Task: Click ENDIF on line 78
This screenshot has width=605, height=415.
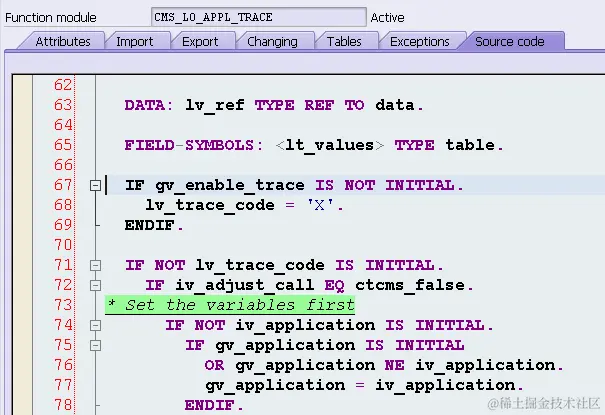Action: [x=210, y=405]
